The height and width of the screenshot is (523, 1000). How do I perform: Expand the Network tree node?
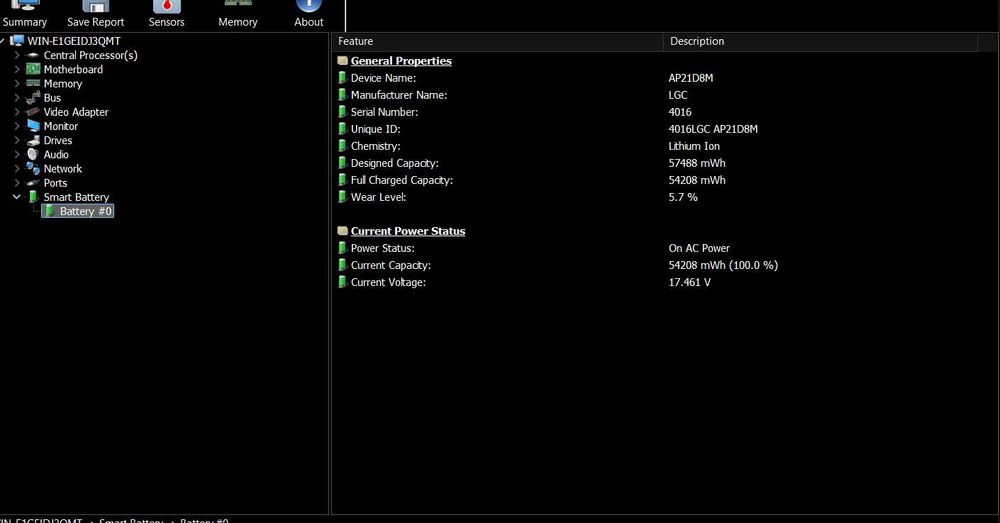[x=17, y=169]
